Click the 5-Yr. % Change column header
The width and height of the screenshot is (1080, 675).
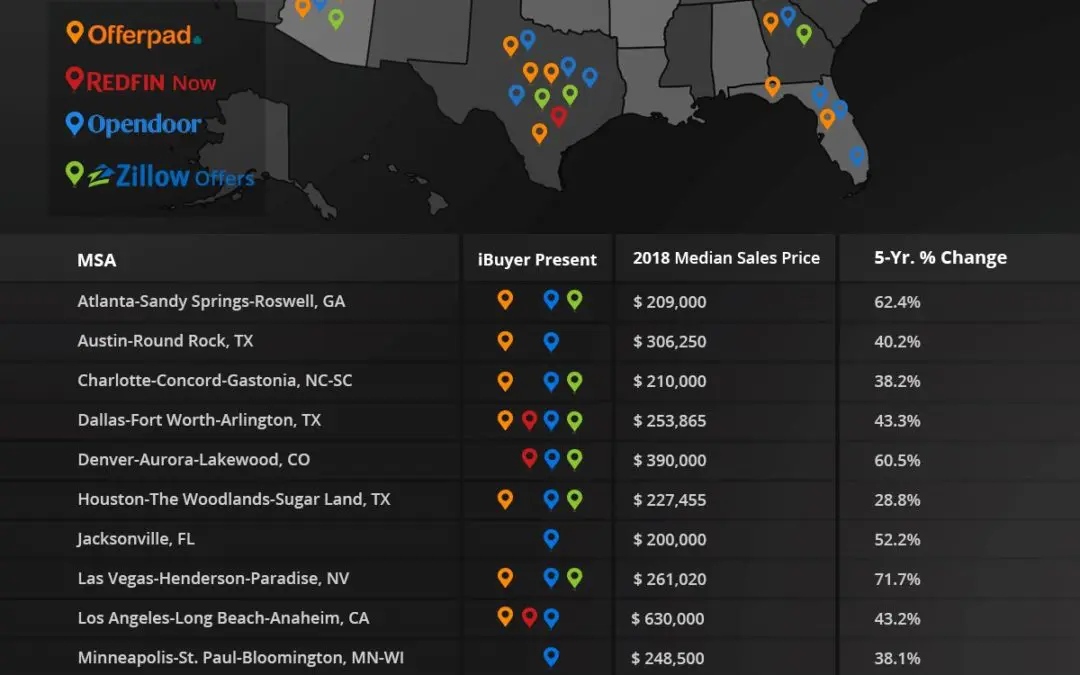tap(940, 258)
